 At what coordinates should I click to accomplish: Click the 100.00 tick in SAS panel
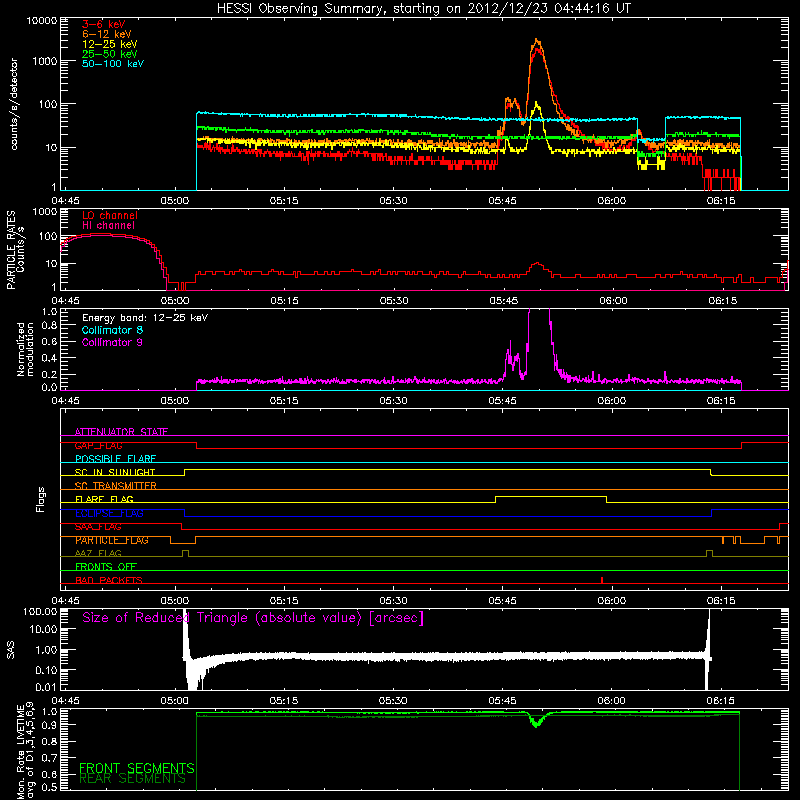[x=40, y=612]
